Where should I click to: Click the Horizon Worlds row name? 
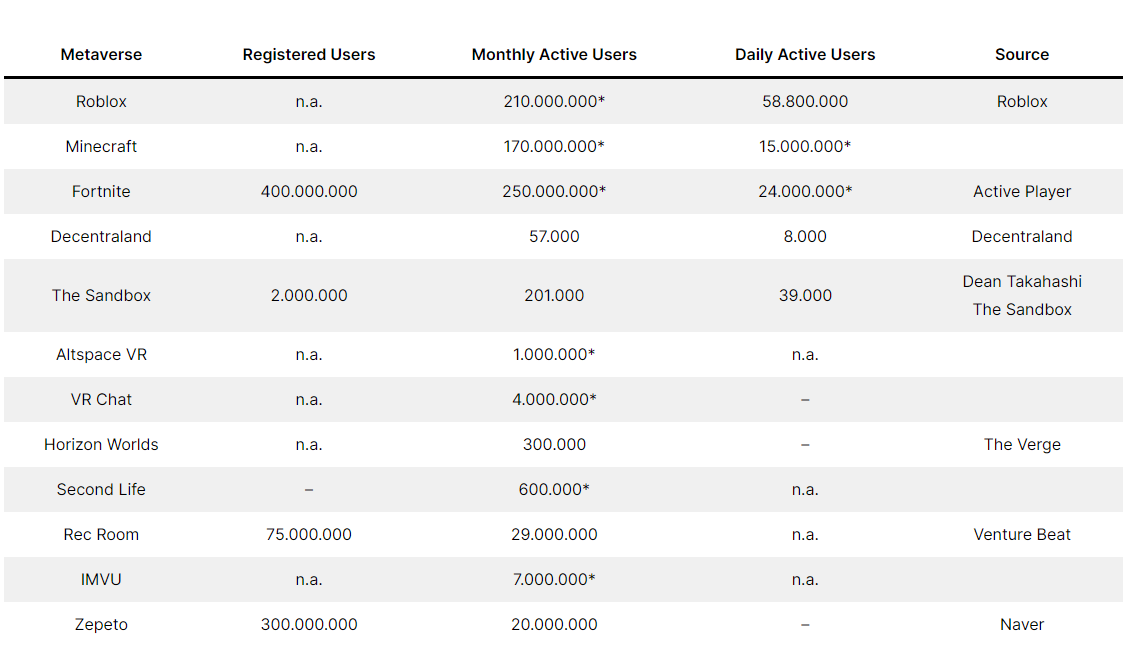pyautogui.click(x=101, y=445)
